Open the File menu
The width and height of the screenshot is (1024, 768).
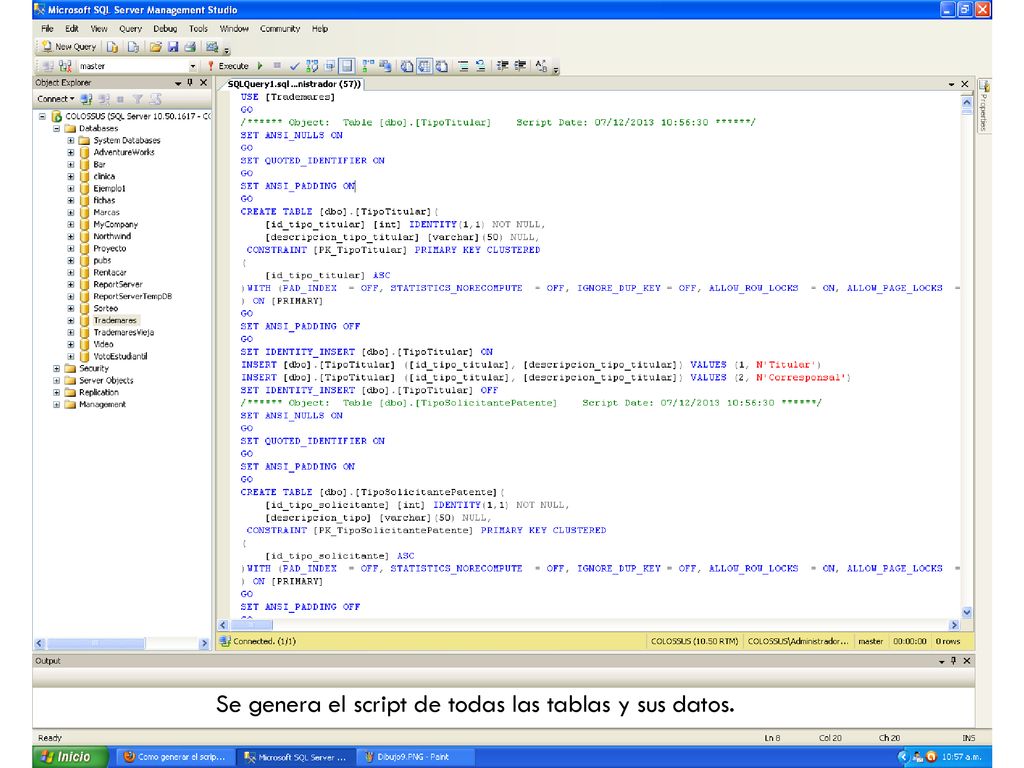click(47, 29)
